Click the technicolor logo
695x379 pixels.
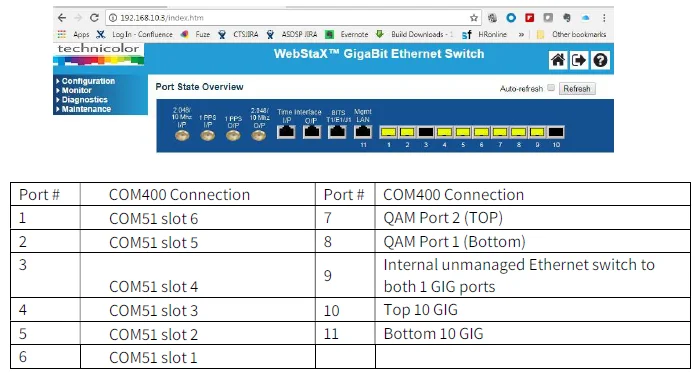[x=98, y=55]
